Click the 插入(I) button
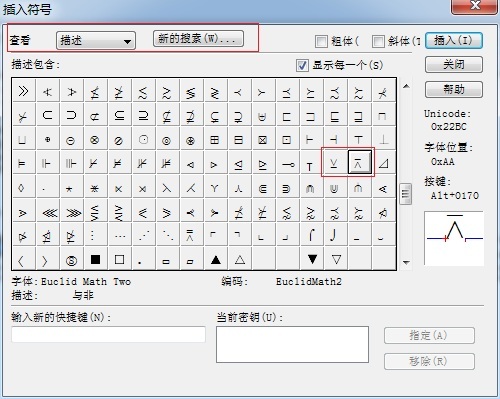 (454, 41)
